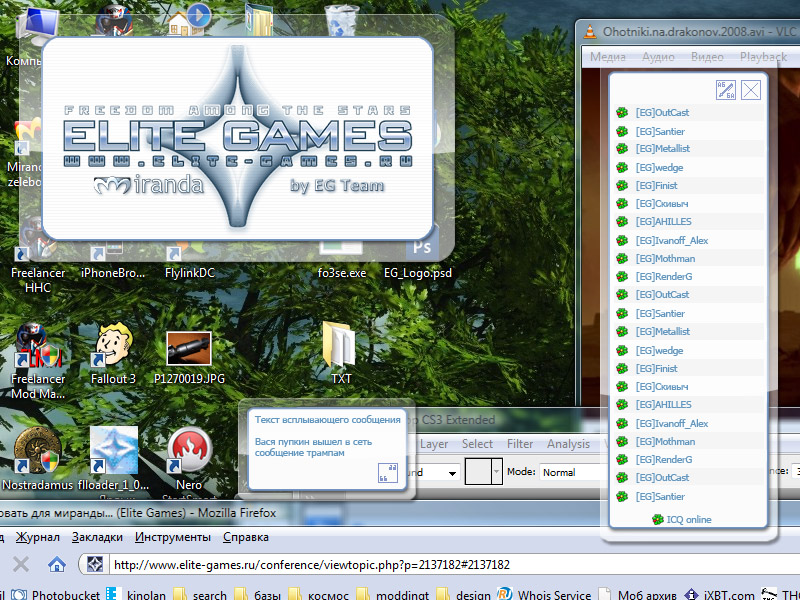Open the Fallout 3 desktop shortcut
Screen dimensions: 800x600
click(x=113, y=348)
